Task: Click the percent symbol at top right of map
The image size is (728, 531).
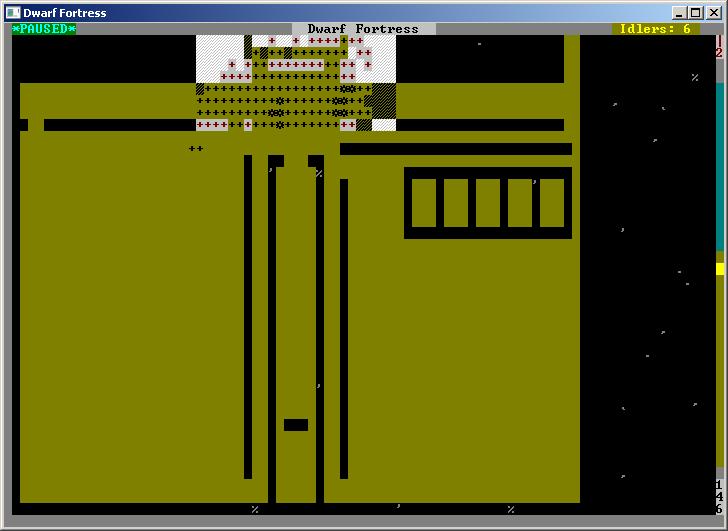Action: 695,77
